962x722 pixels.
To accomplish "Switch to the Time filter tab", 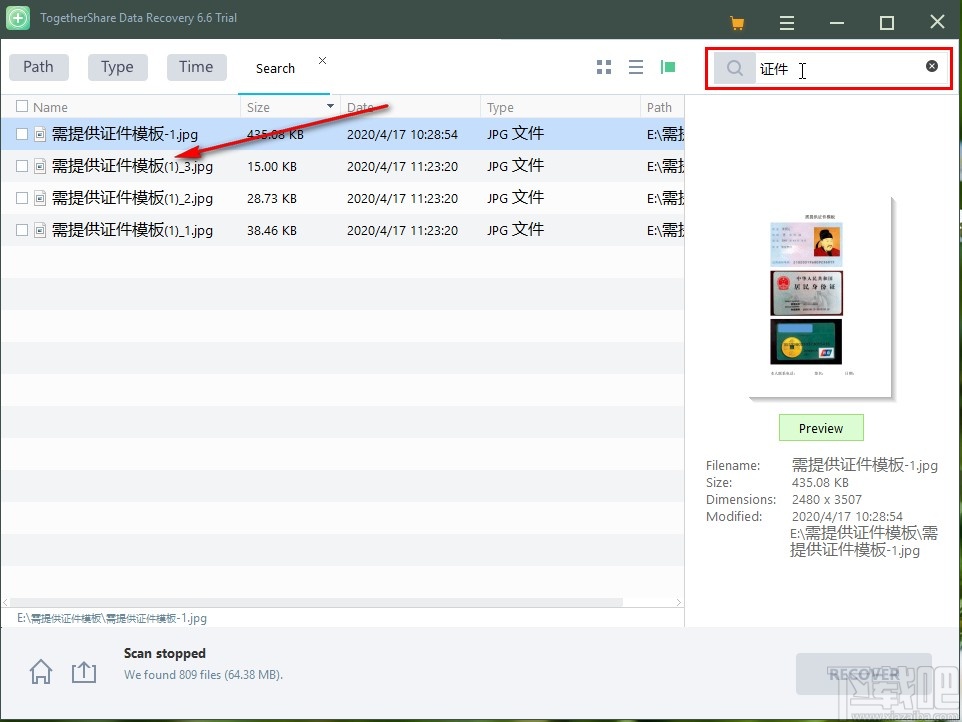I will tap(196, 66).
